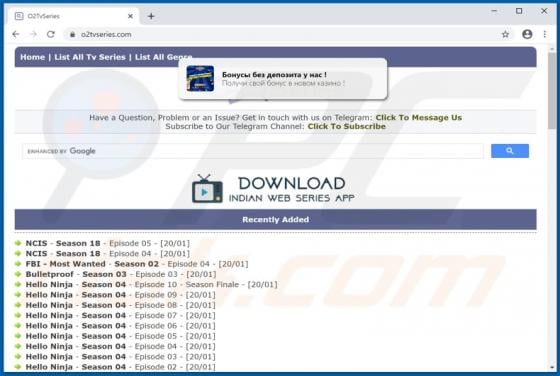Open Hello Ninja Season 04 Episode 05

120,336
